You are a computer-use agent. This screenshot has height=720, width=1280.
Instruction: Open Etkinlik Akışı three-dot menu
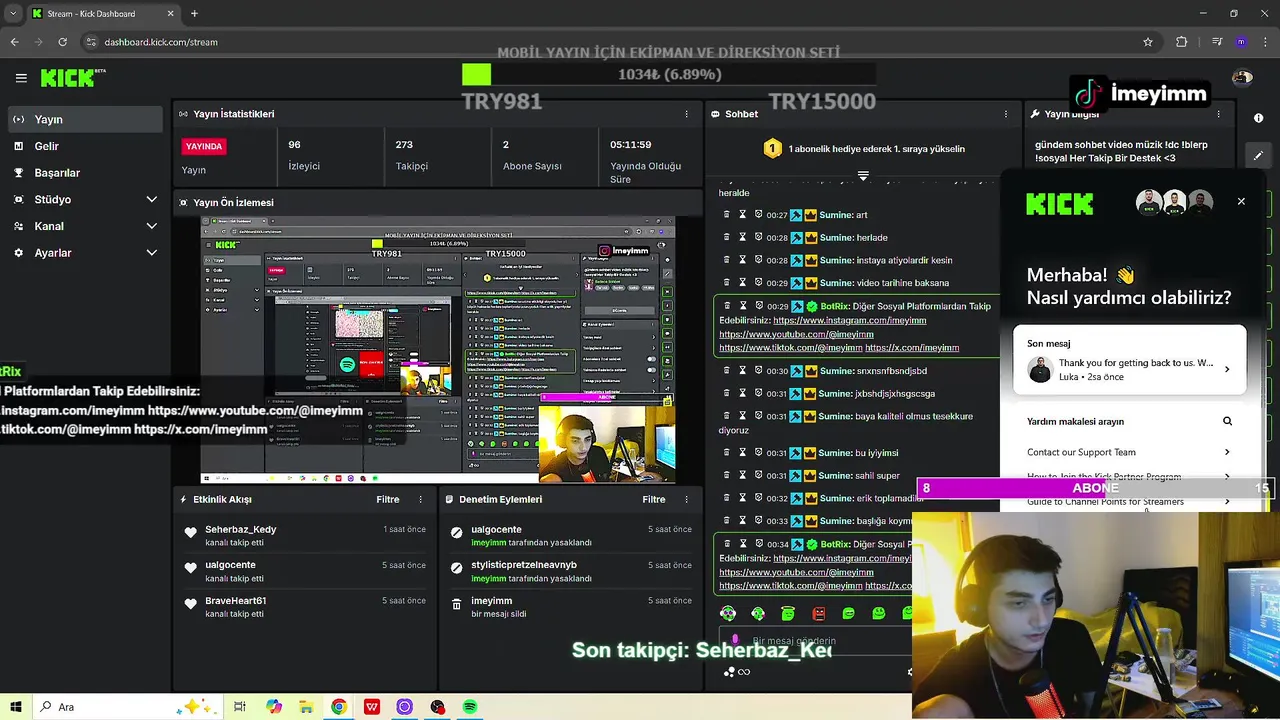420,499
